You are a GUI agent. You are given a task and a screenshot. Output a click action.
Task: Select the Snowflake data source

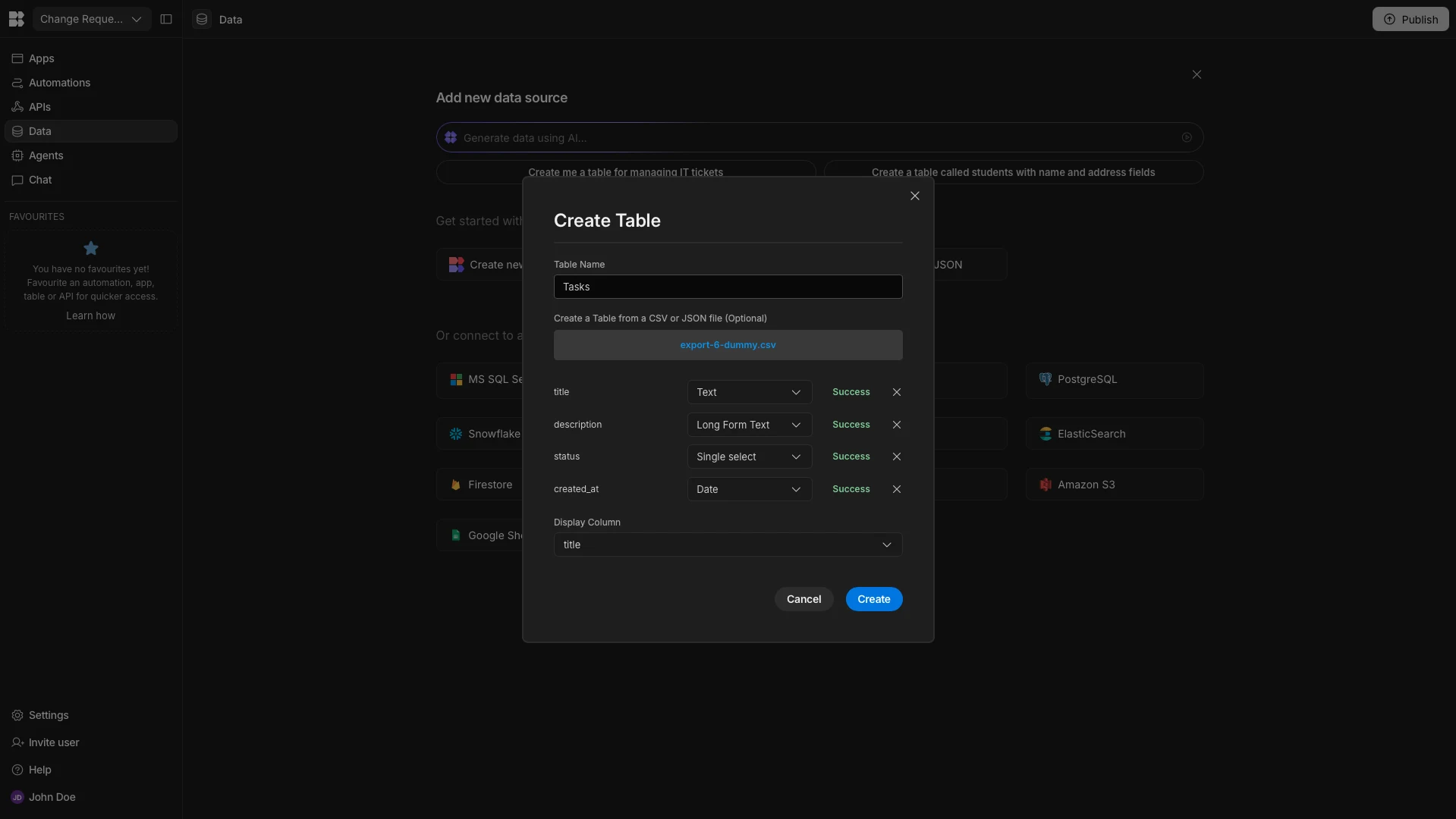coord(480,434)
